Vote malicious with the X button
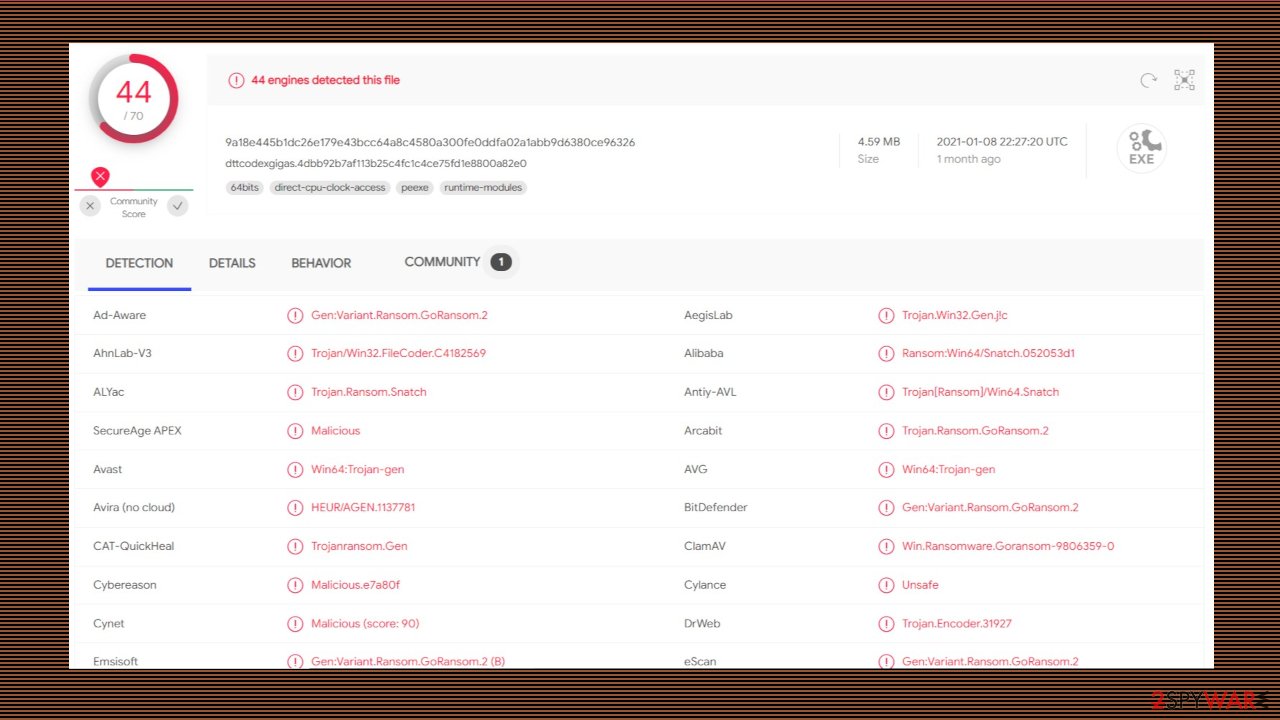1280x720 pixels. point(90,206)
